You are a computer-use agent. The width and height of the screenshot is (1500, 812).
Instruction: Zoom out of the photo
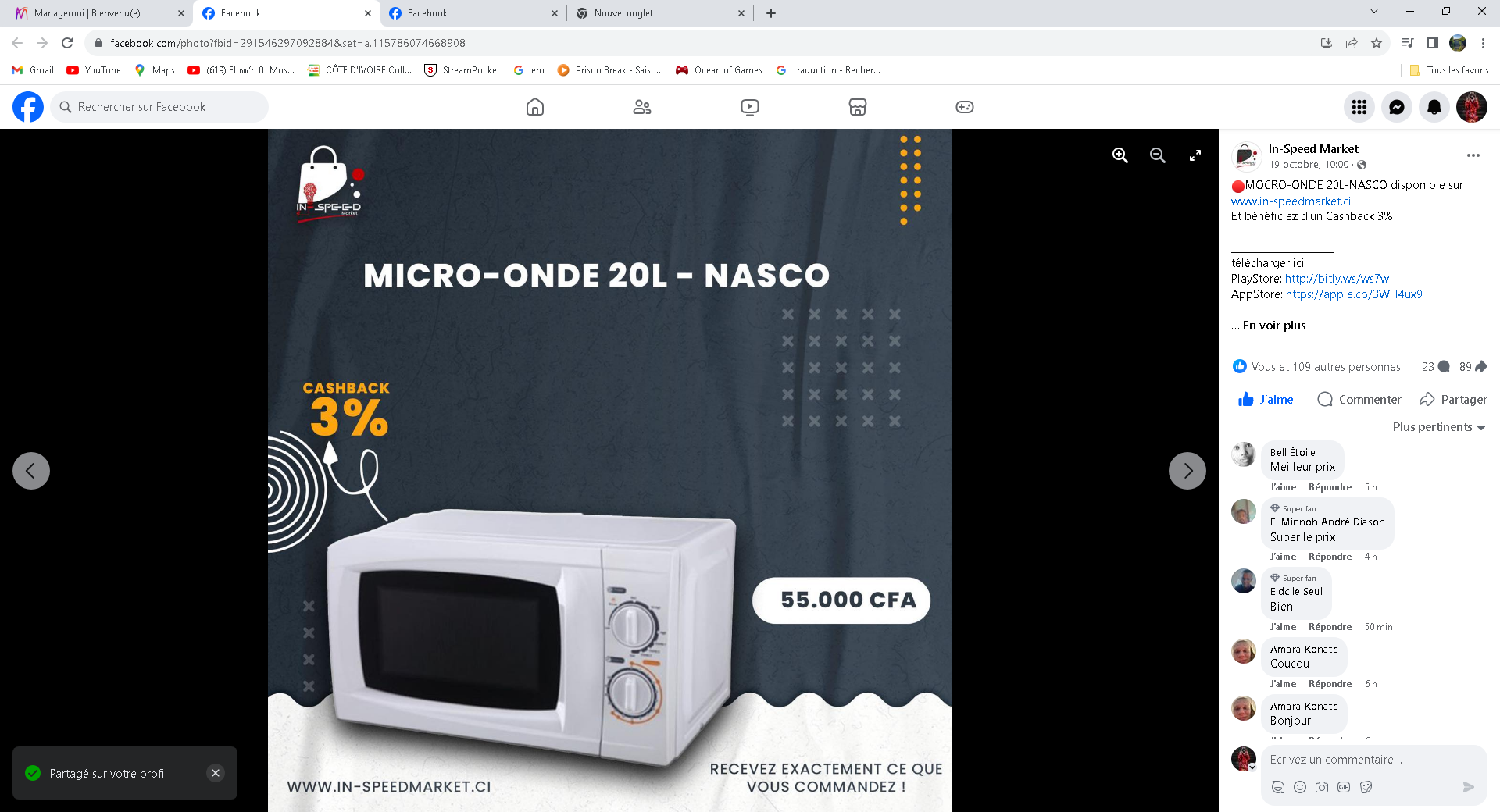[1158, 155]
